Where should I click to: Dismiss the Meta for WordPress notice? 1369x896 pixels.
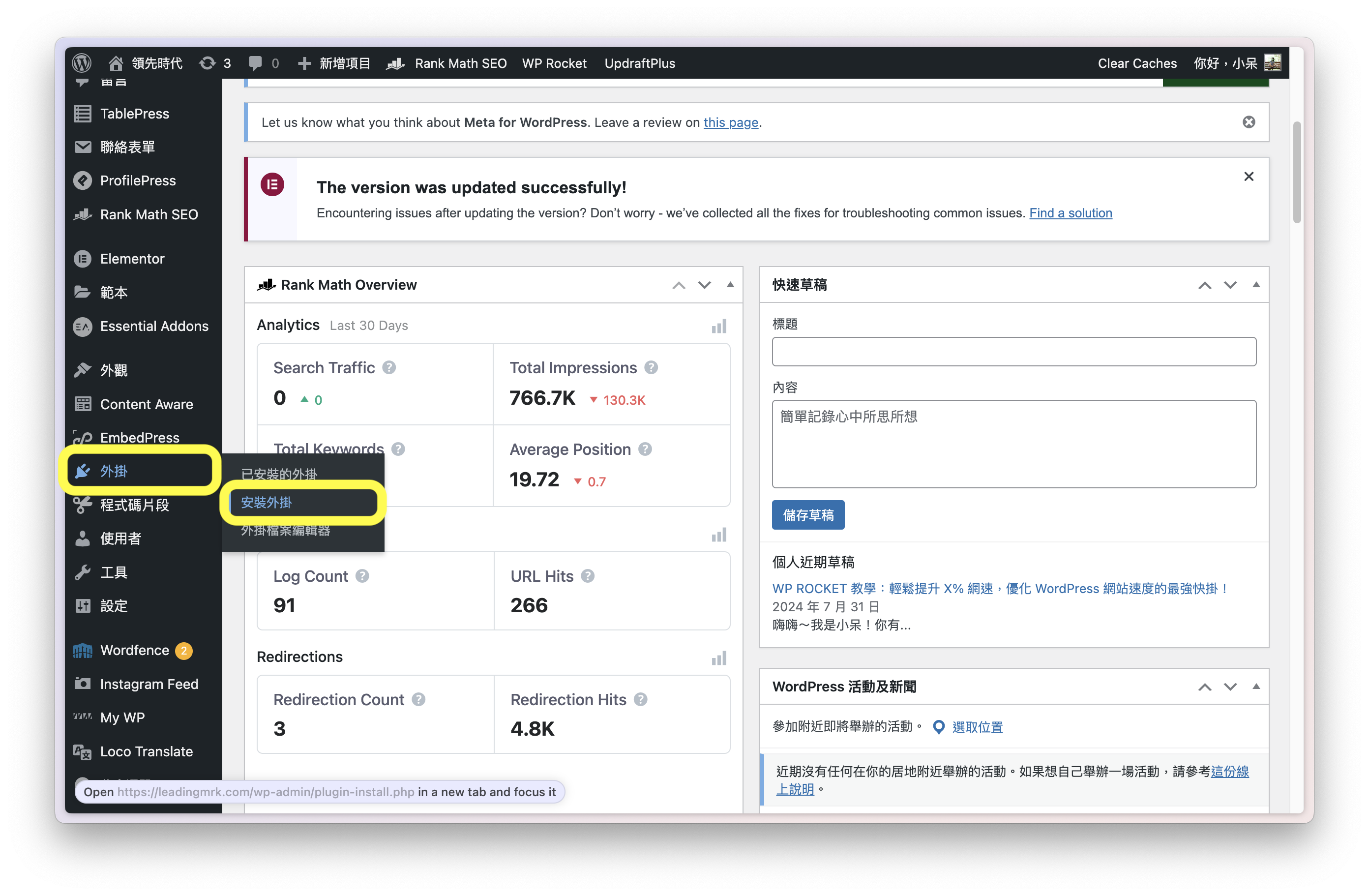[x=1248, y=122]
